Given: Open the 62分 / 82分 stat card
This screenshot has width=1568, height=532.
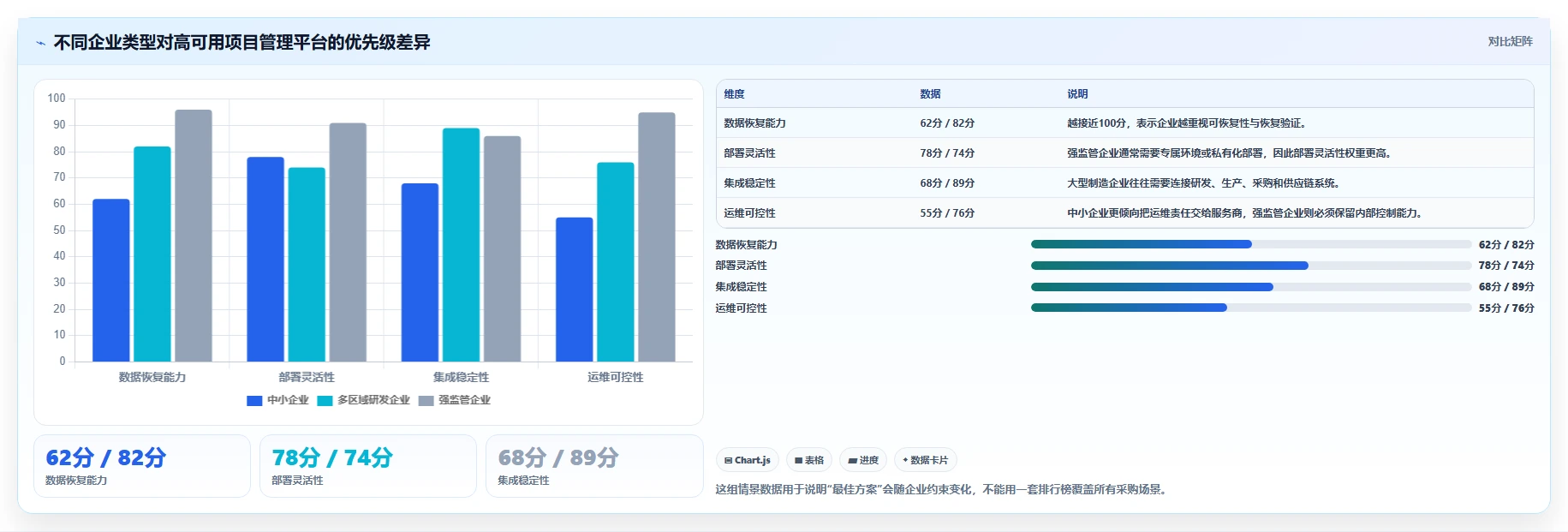Looking at the screenshot, I should [142, 466].
